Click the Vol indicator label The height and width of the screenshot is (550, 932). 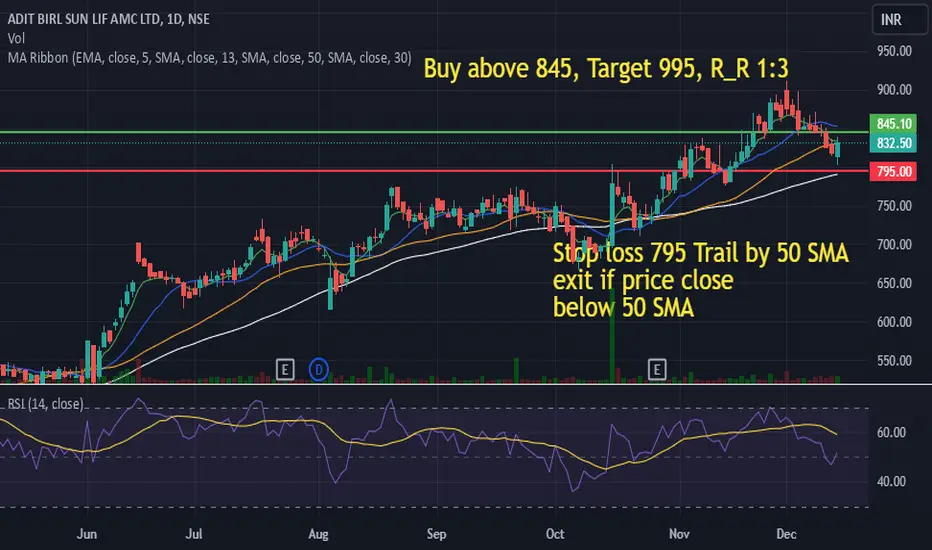[16, 39]
